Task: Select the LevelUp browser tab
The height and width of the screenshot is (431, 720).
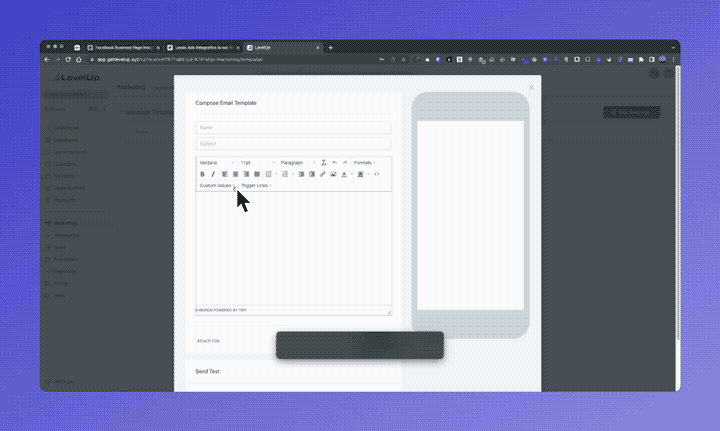Action: [x=283, y=48]
